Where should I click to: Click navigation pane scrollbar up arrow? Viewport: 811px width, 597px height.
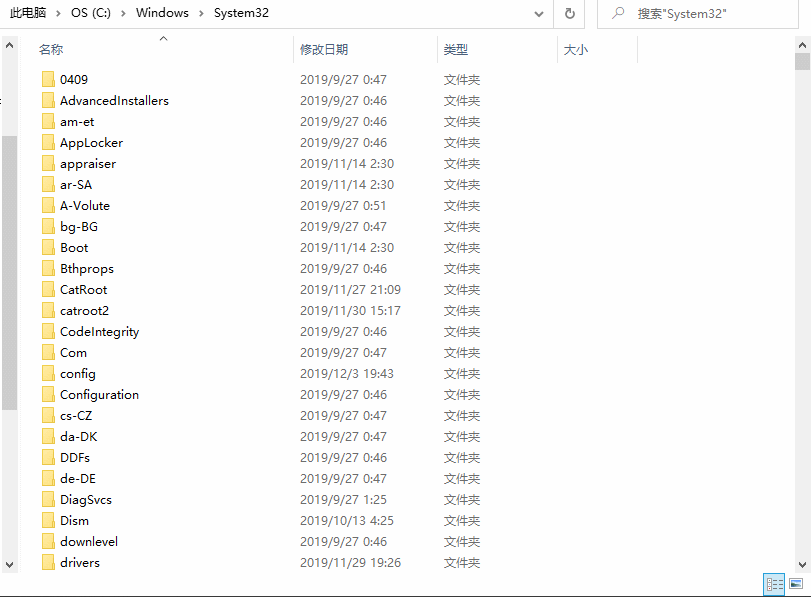(x=9, y=46)
